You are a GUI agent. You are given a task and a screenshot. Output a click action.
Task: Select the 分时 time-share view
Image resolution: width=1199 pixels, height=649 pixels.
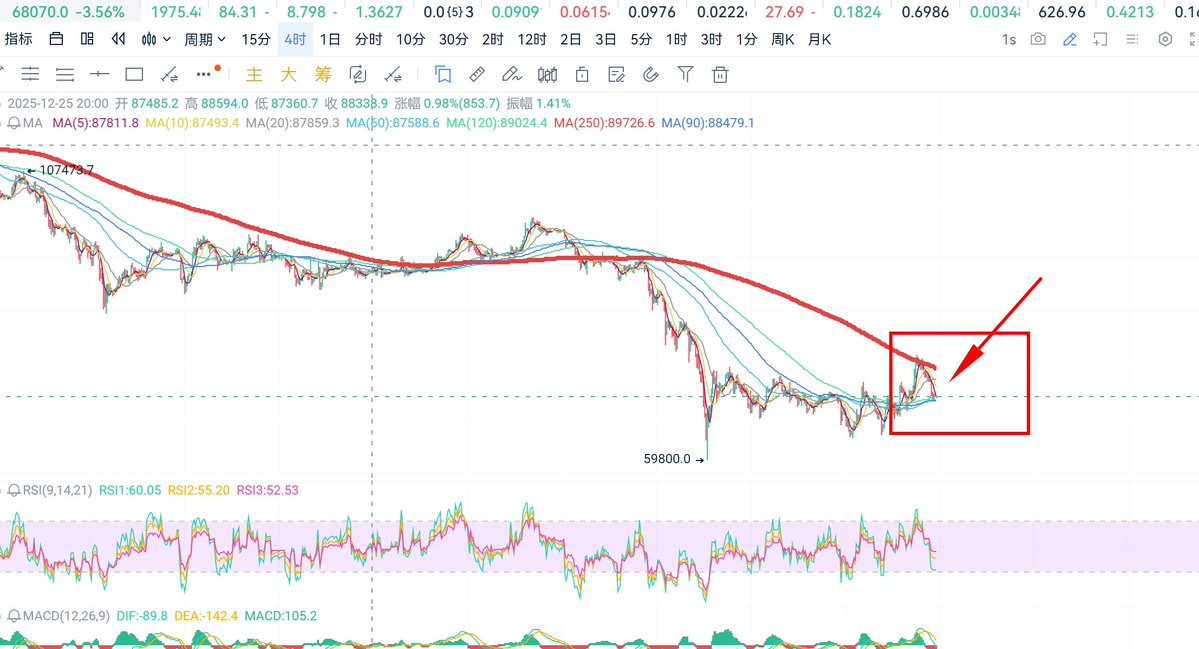(369, 39)
